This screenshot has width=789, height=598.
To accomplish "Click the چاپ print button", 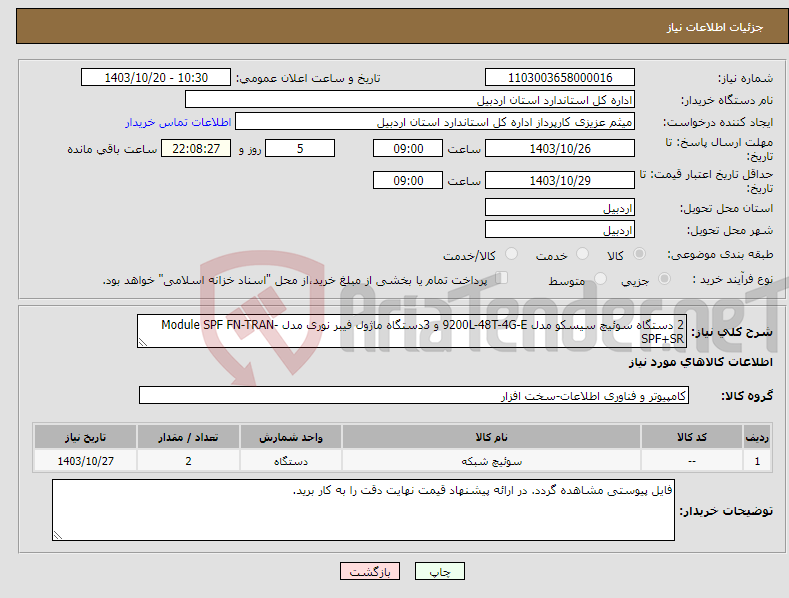I will click(x=439, y=571).
